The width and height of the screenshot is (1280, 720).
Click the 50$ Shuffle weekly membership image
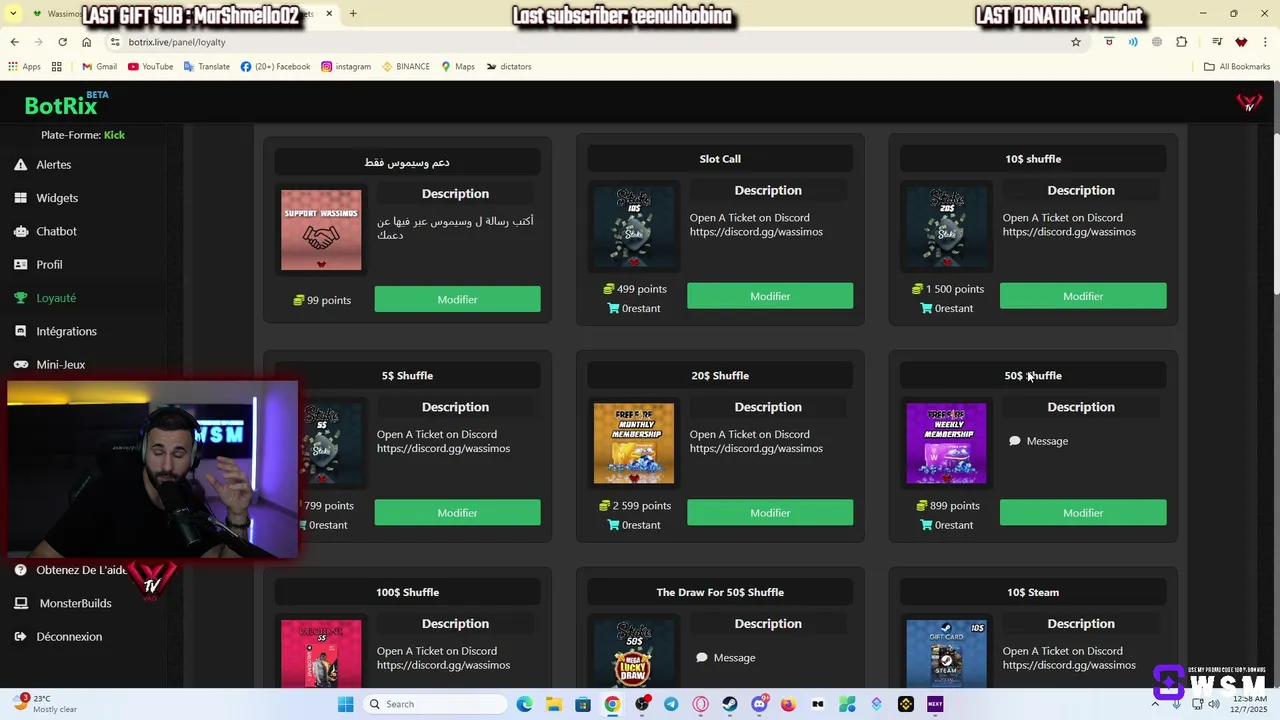click(x=946, y=443)
